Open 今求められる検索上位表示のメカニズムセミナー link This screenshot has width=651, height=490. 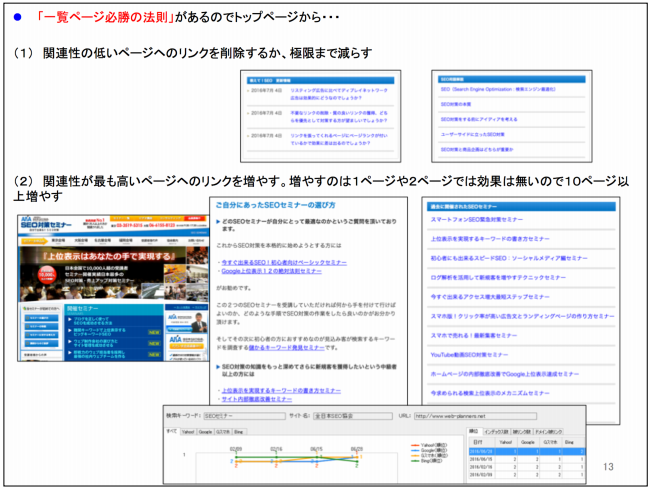point(490,393)
